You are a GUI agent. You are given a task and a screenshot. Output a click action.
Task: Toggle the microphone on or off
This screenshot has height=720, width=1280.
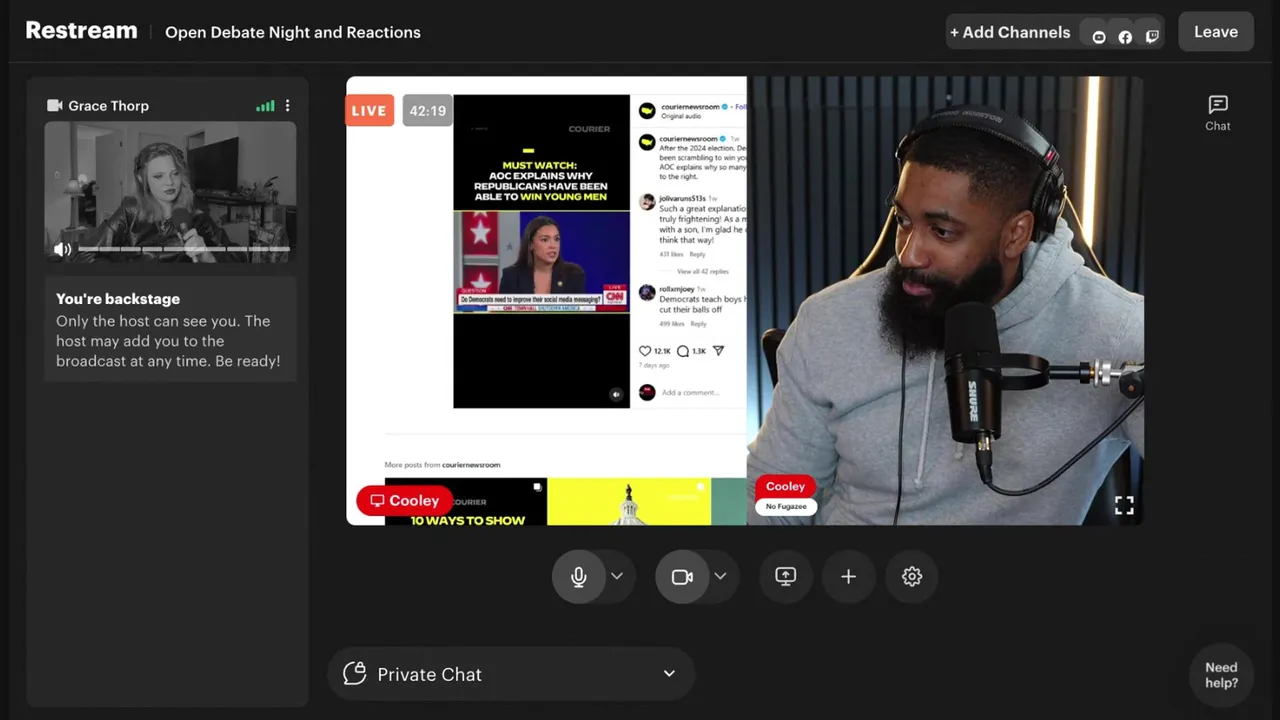click(x=578, y=576)
